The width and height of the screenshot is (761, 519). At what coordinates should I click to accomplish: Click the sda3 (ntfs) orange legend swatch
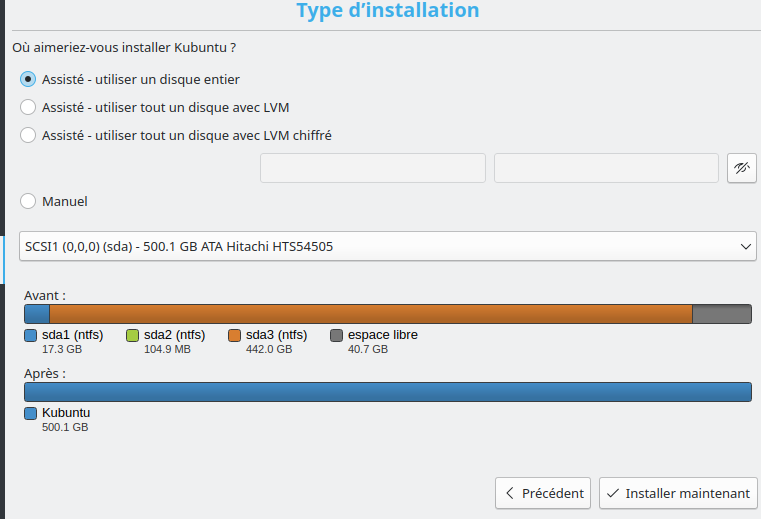(234, 335)
